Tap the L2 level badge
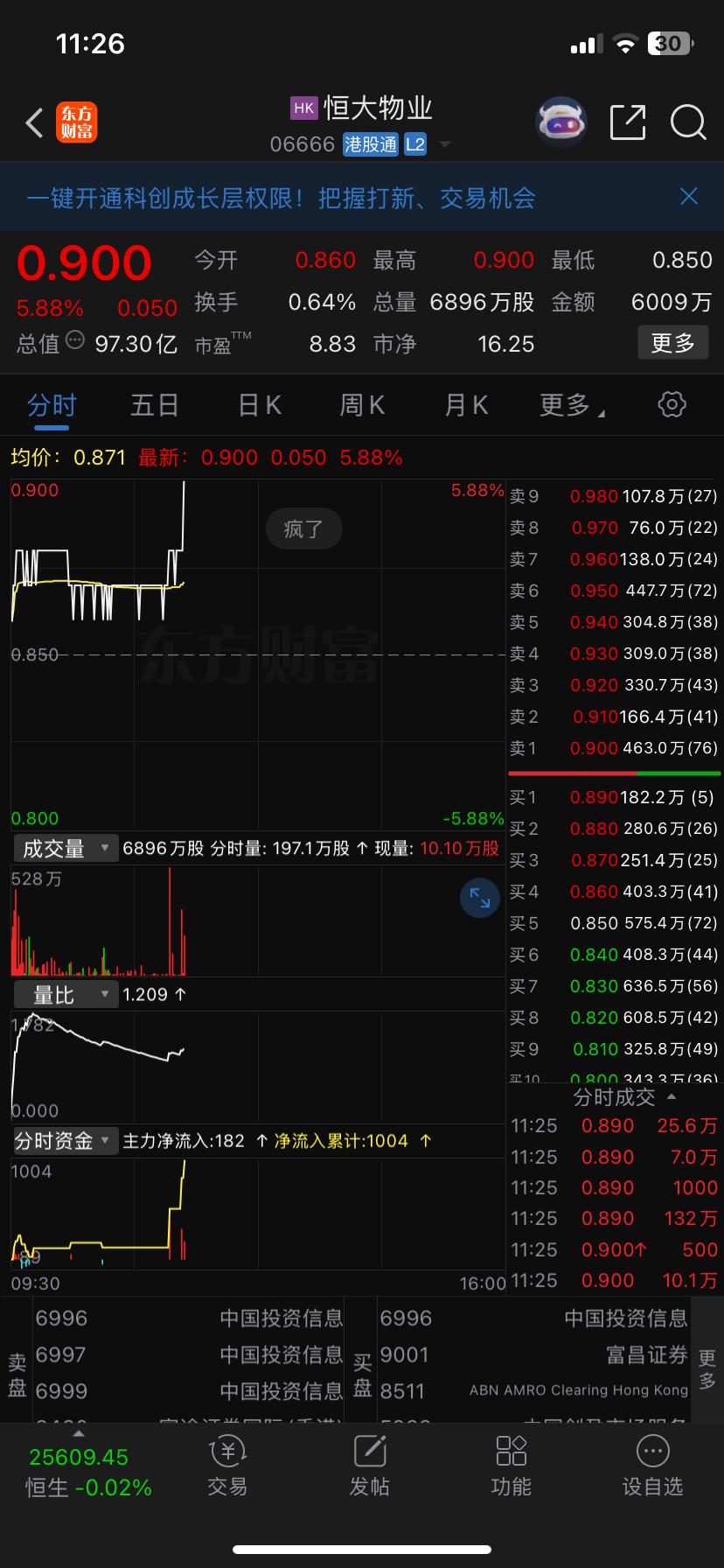The height and width of the screenshot is (1568, 724). click(414, 144)
